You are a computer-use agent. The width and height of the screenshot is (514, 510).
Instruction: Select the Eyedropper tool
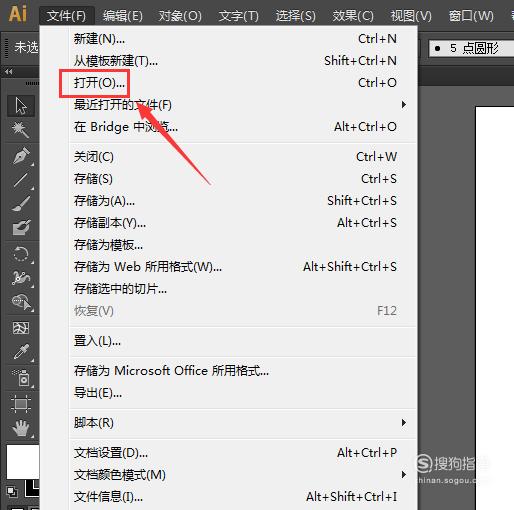click(21, 352)
